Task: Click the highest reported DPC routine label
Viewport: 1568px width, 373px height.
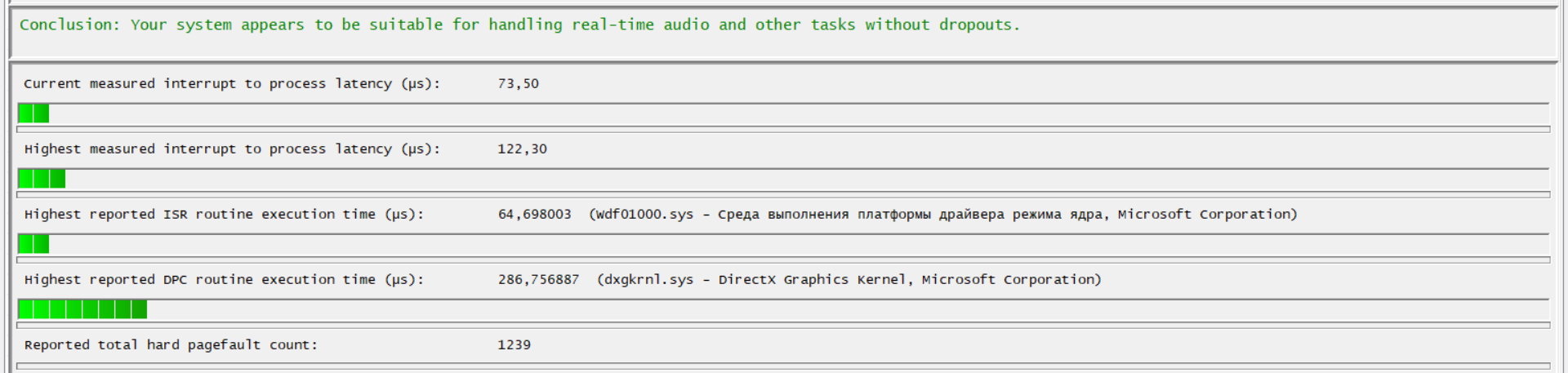Action: pos(224,279)
